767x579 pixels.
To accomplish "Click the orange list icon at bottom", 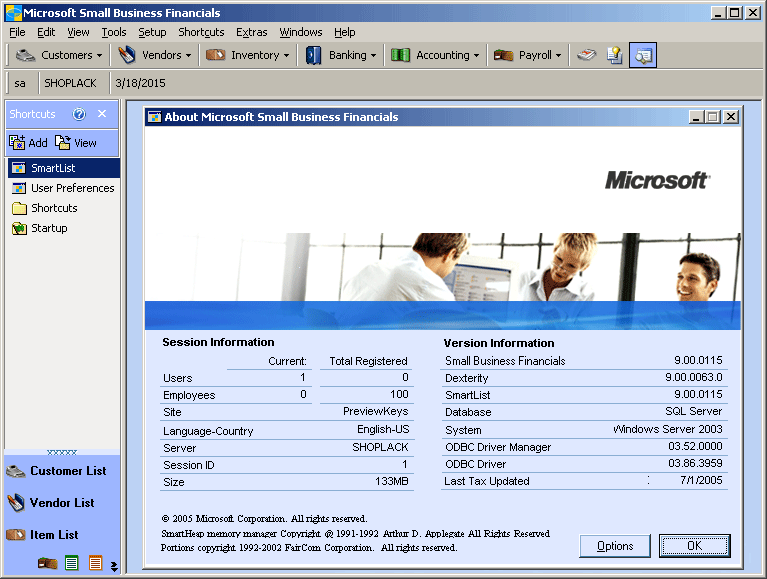I will click(95, 563).
